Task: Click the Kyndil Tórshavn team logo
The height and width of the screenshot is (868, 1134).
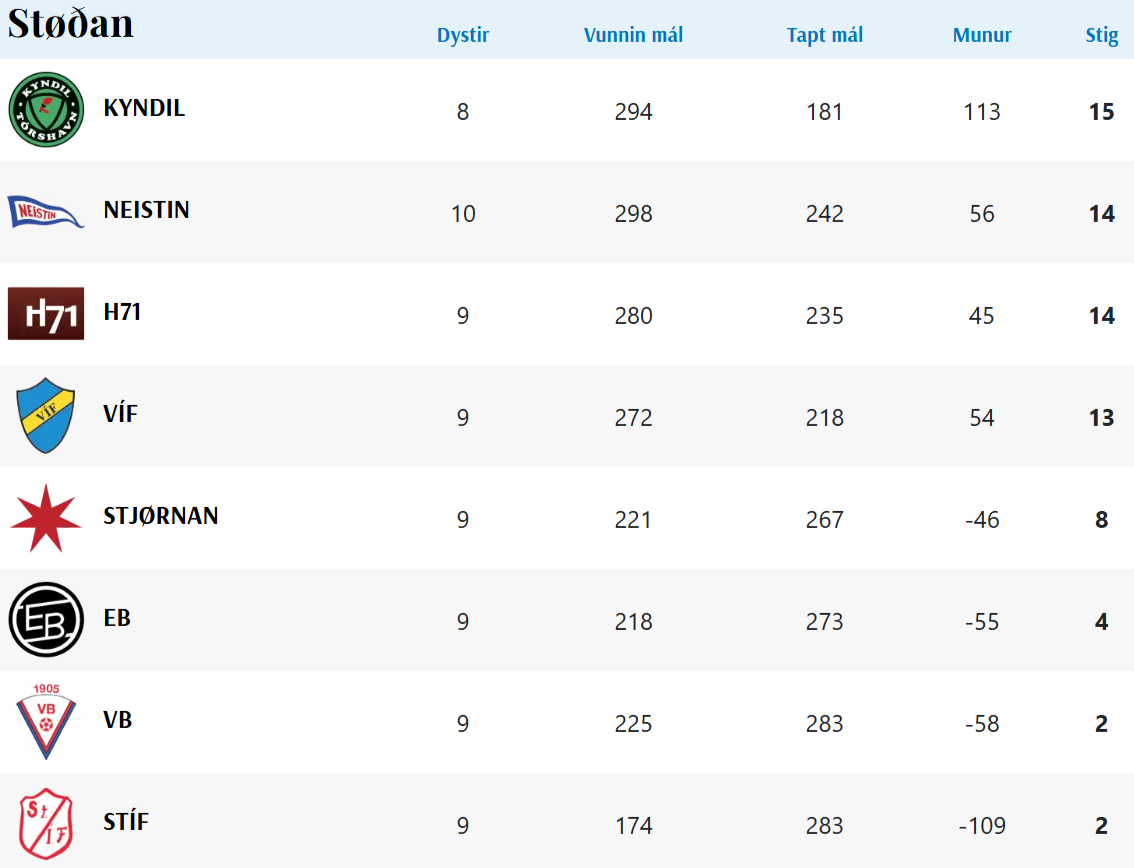Action: click(46, 110)
